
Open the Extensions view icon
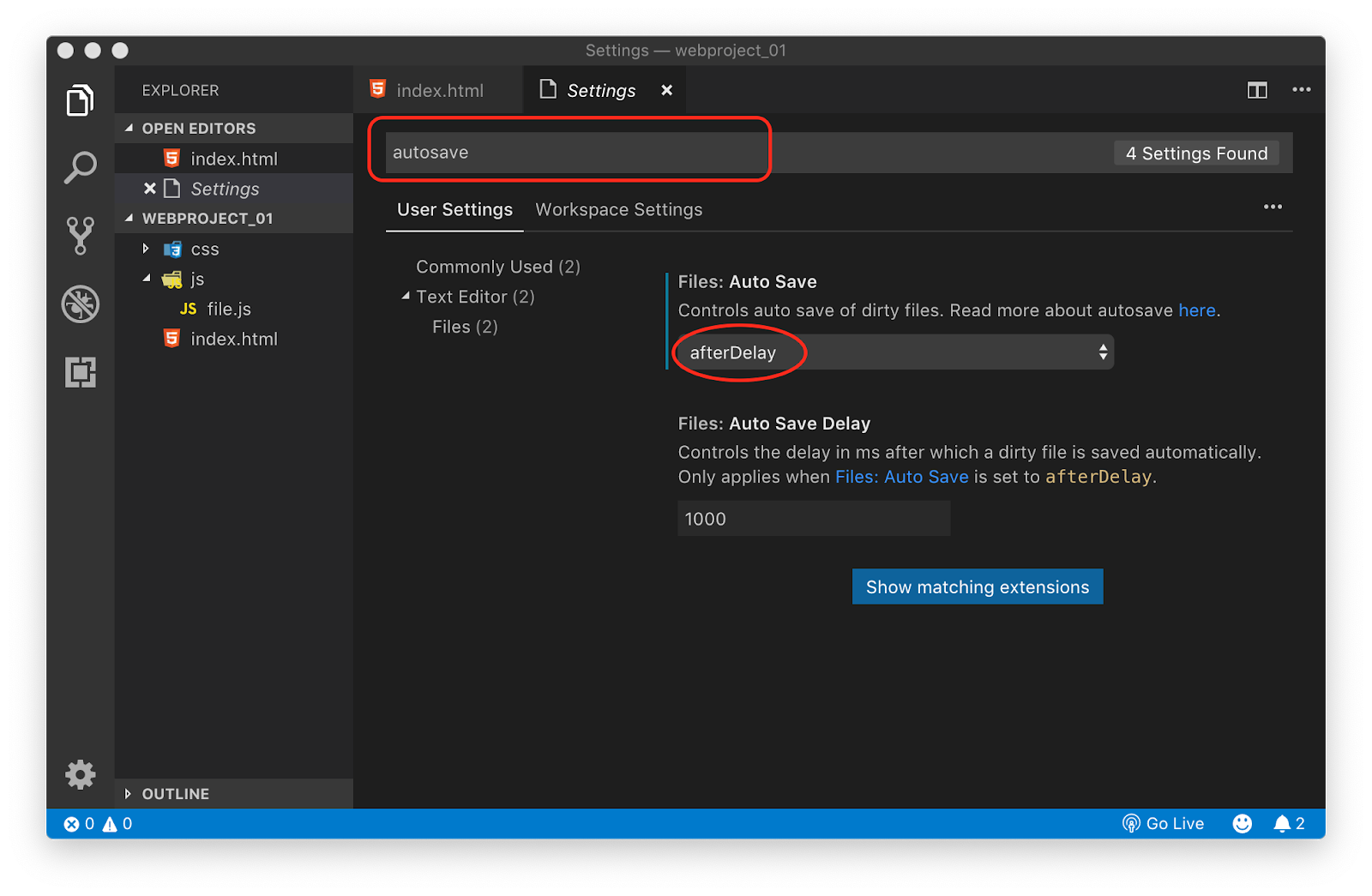pos(80,372)
